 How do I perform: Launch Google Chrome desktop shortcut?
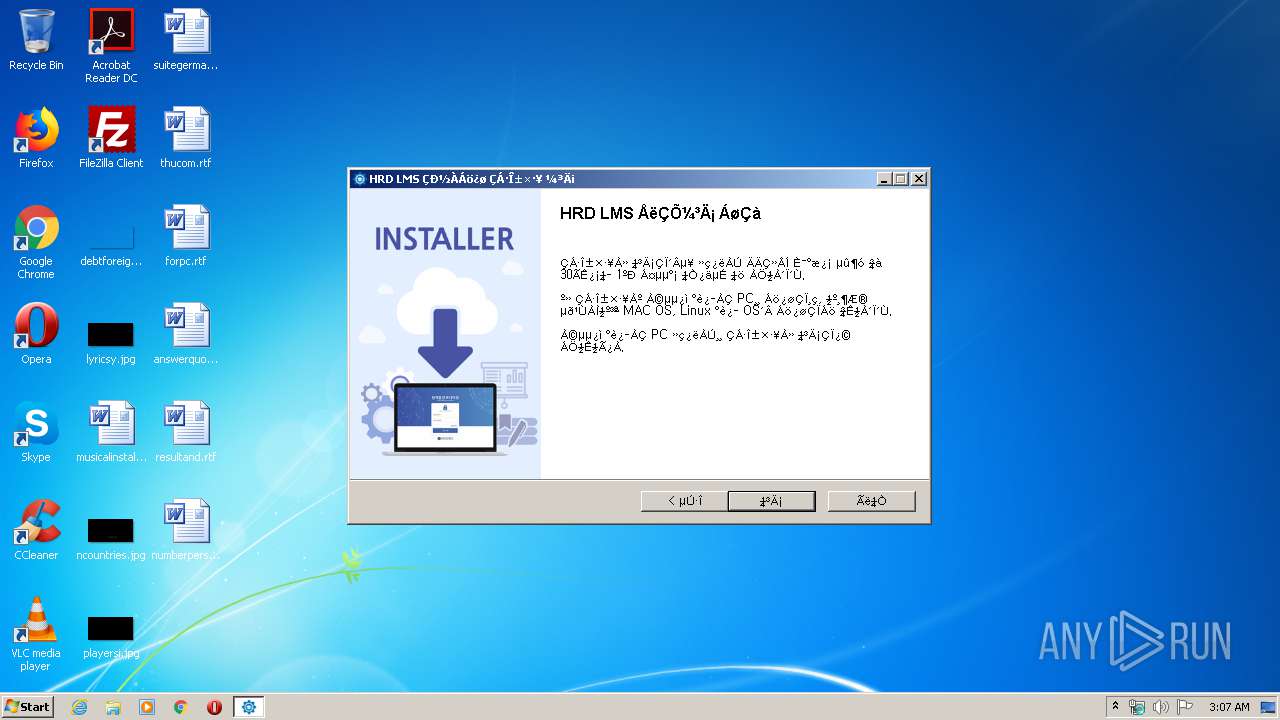click(x=36, y=242)
